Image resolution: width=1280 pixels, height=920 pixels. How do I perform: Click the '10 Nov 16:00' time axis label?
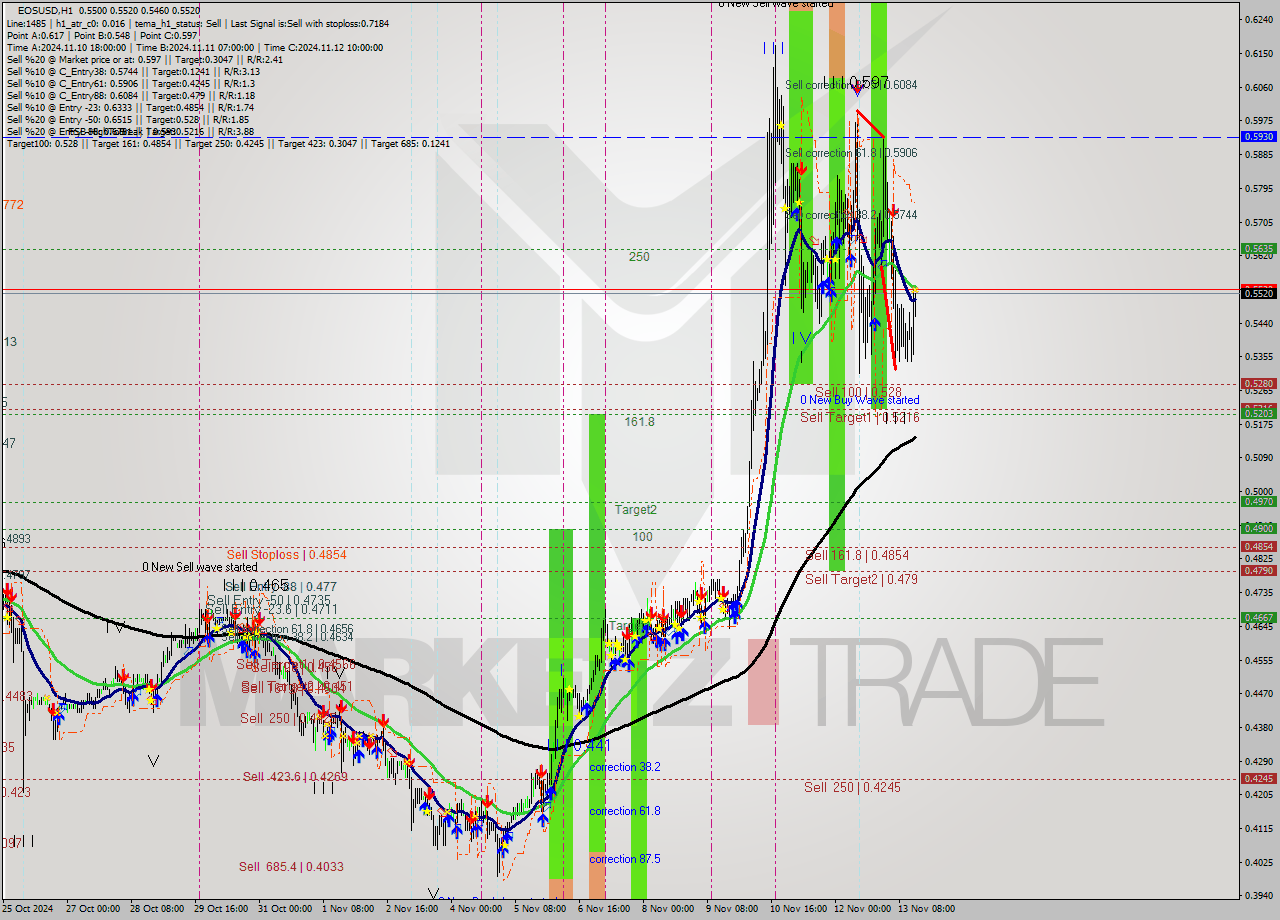pos(799,909)
